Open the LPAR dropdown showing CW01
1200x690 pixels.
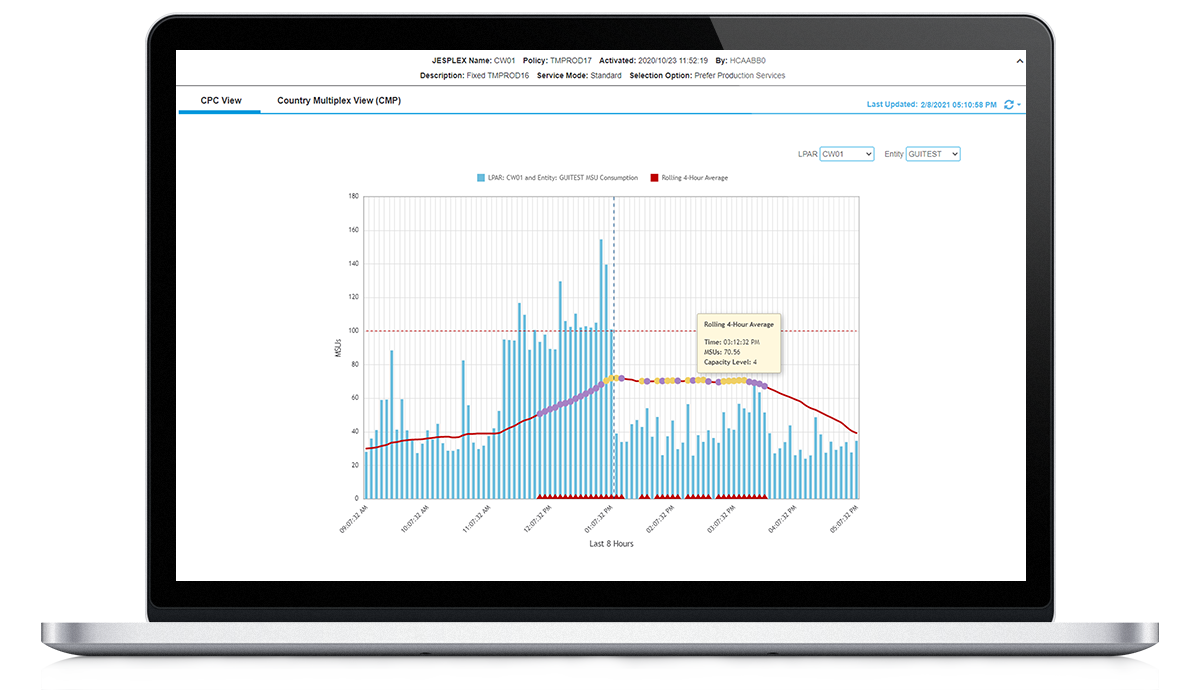(x=846, y=154)
